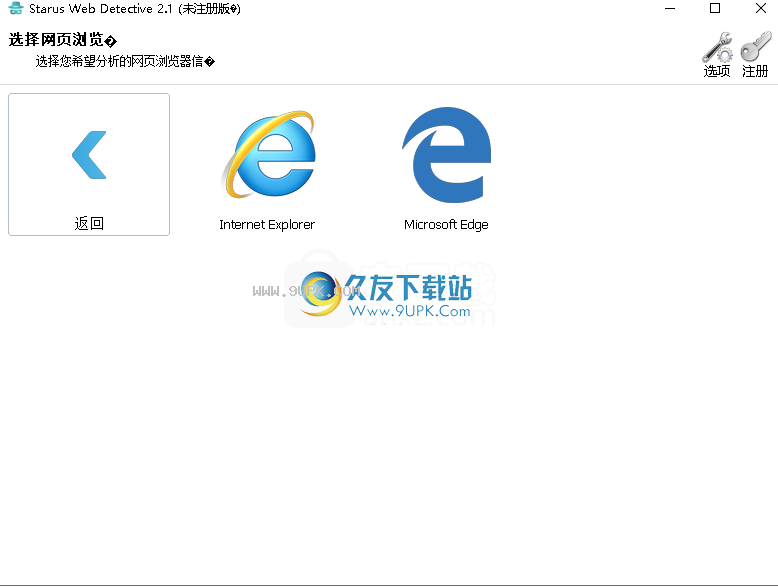The width and height of the screenshot is (778, 588).
Task: Open registration via the key icon
Action: tap(756, 47)
